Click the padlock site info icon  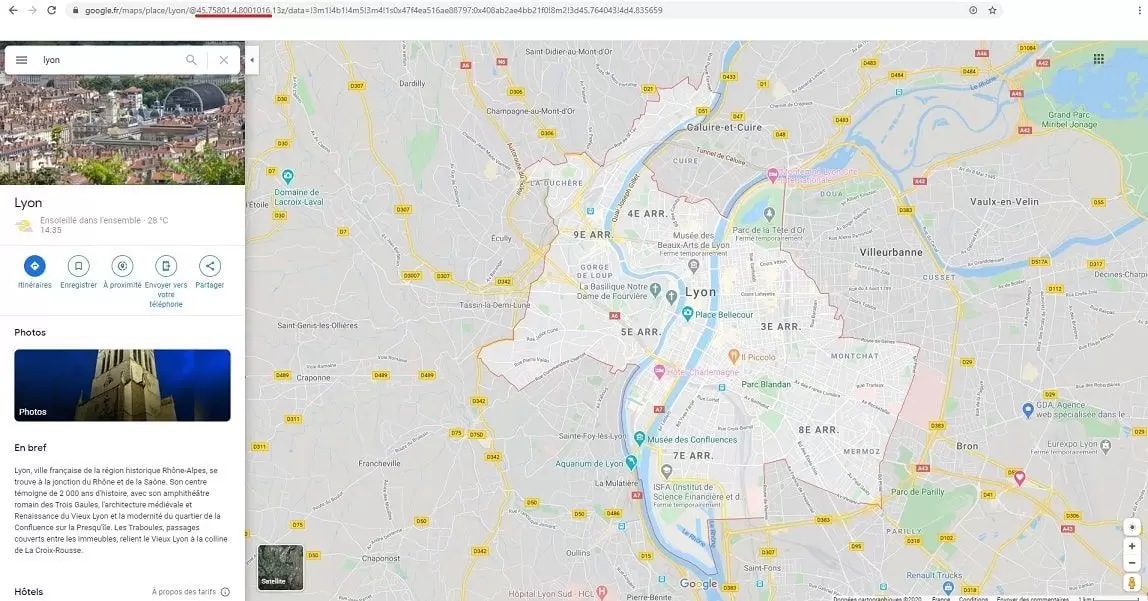pos(75,10)
